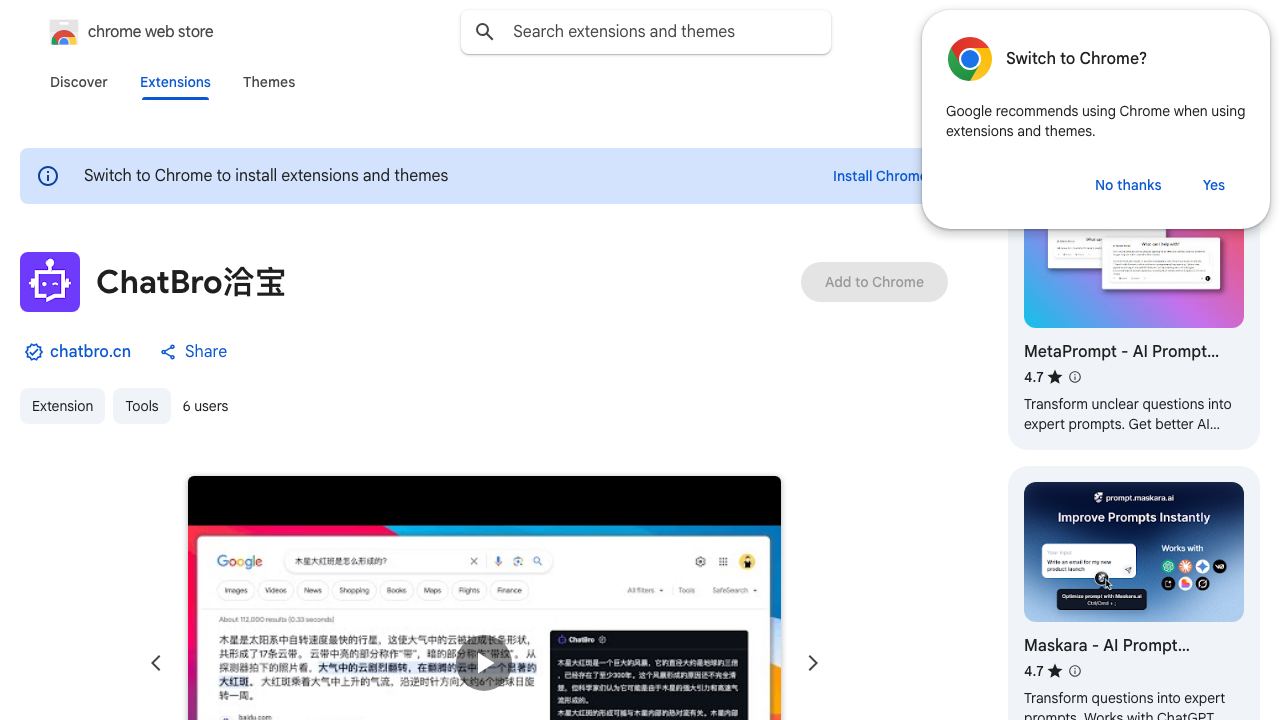Open MetaPrompt - AI Prompt title

coord(1121,352)
